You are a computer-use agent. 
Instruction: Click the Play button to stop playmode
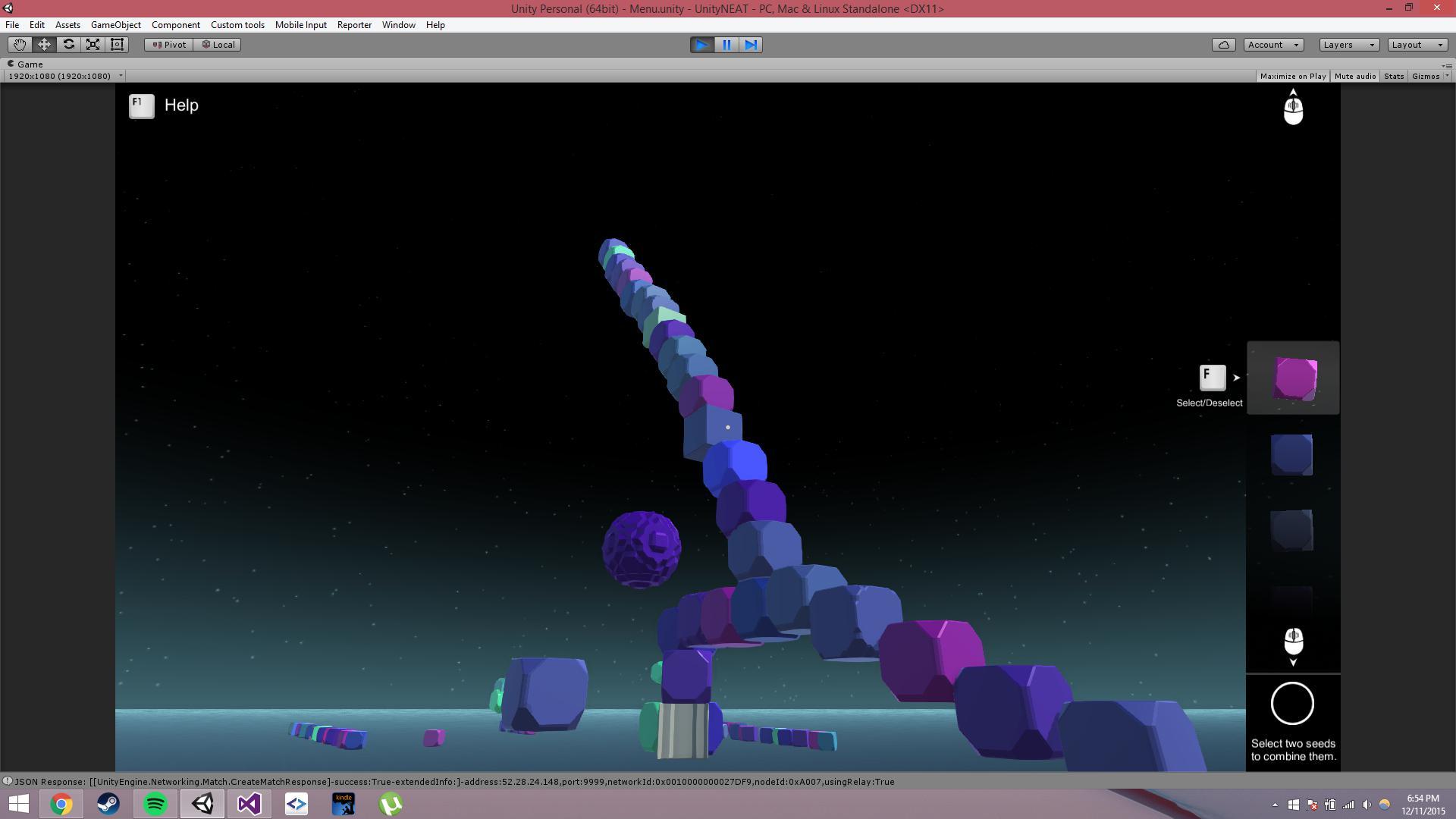[x=701, y=45]
